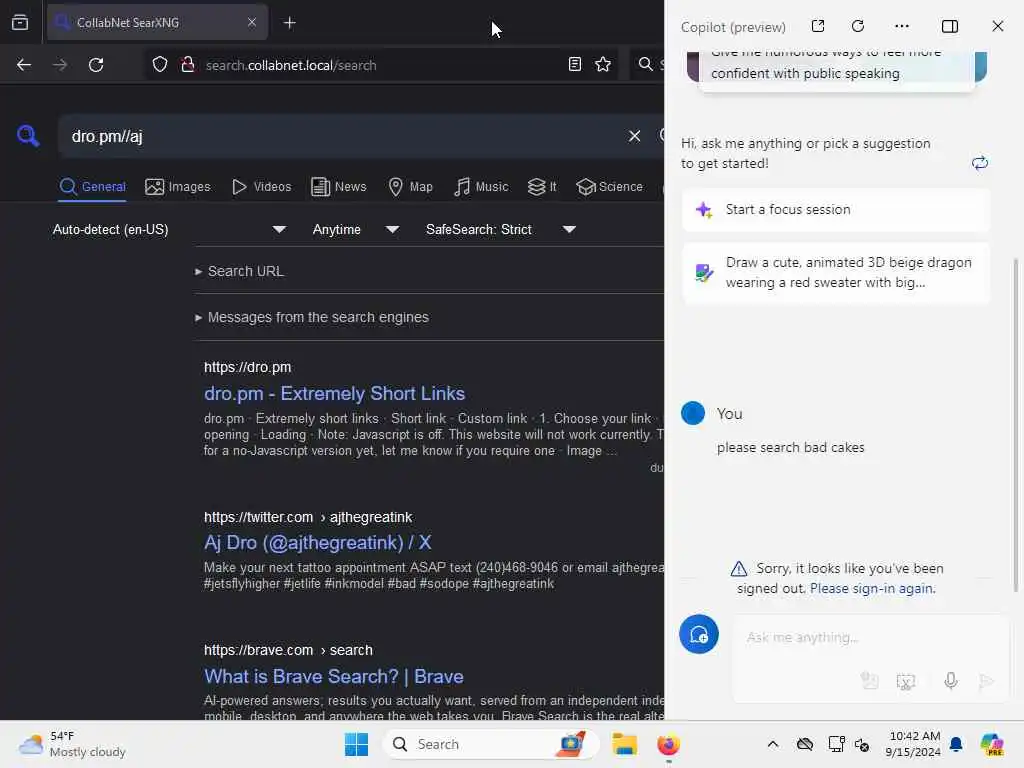Select the Draw a cute dragon suggestion

836,272
